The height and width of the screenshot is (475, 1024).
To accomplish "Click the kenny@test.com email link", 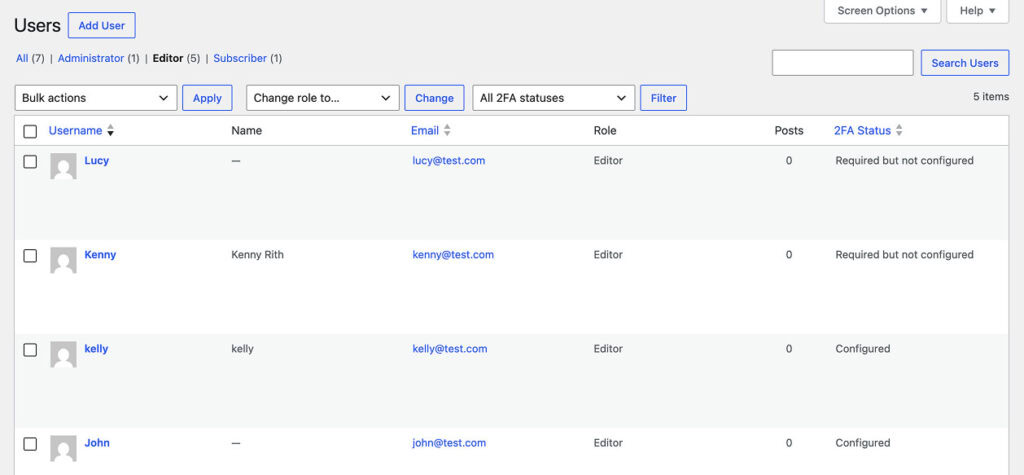I will pyautogui.click(x=453, y=254).
